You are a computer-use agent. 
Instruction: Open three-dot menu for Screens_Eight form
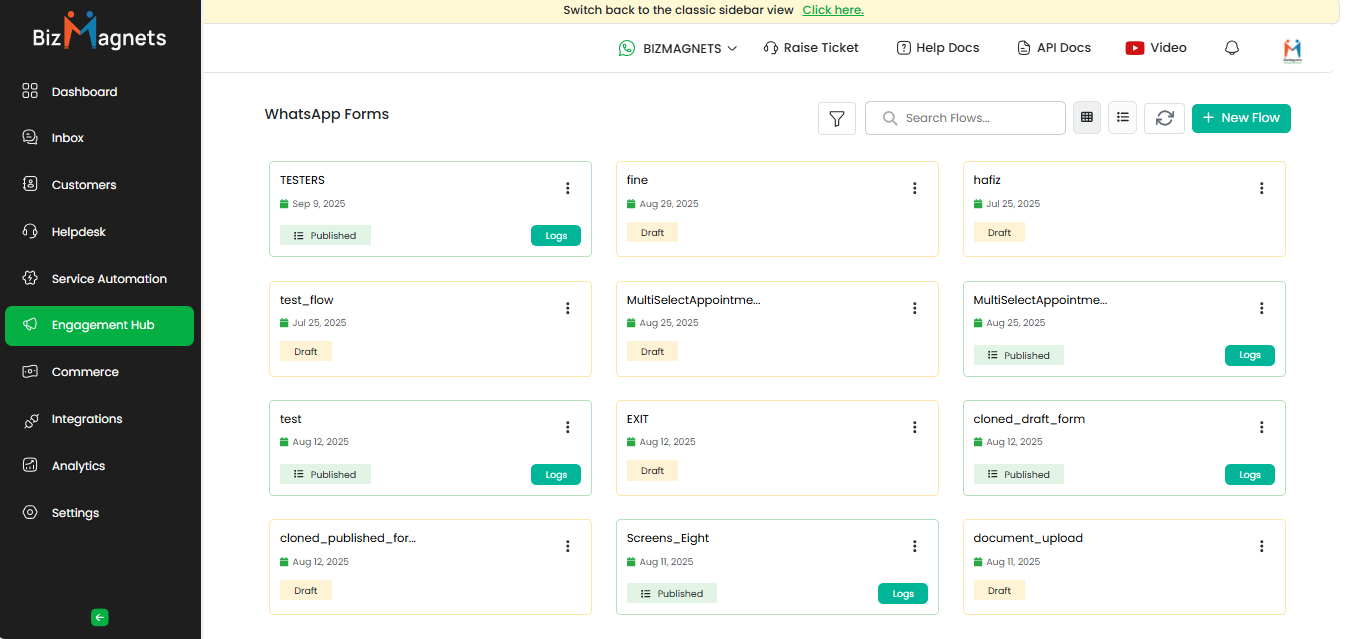click(914, 546)
